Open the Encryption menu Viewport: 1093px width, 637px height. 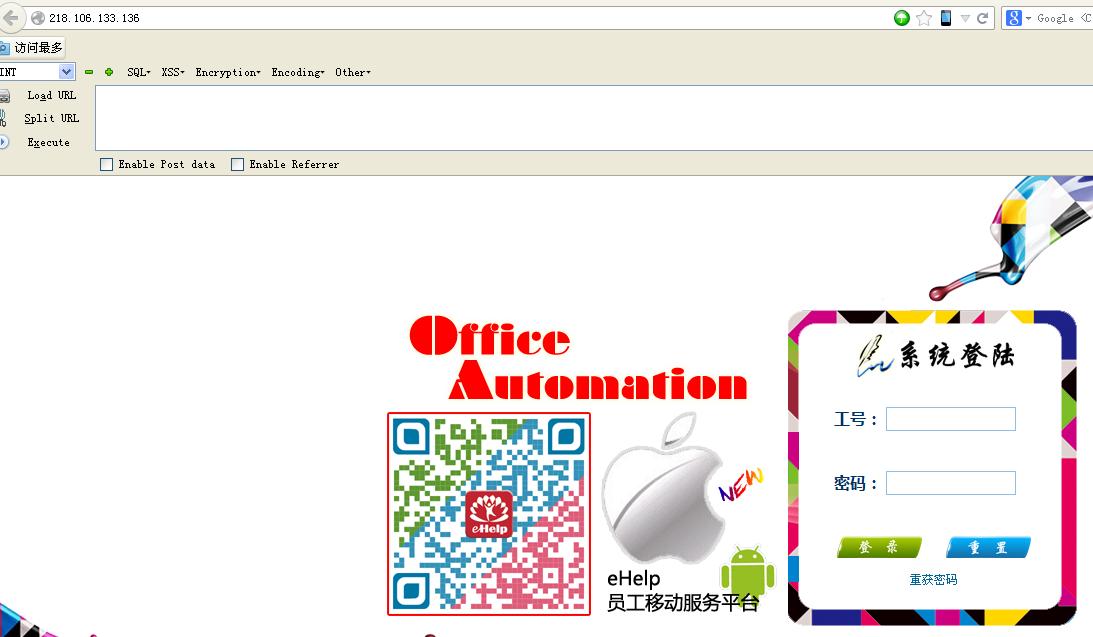point(228,72)
